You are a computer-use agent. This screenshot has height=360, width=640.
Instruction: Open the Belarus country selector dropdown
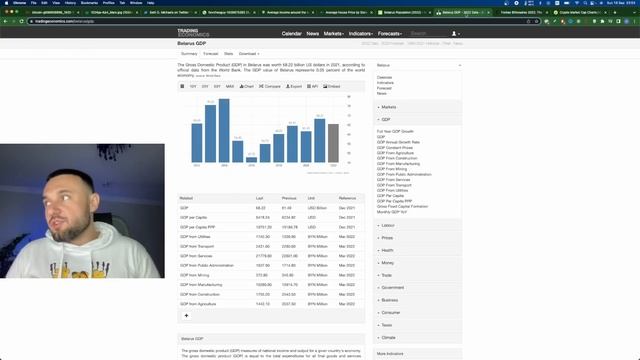tap(418, 65)
